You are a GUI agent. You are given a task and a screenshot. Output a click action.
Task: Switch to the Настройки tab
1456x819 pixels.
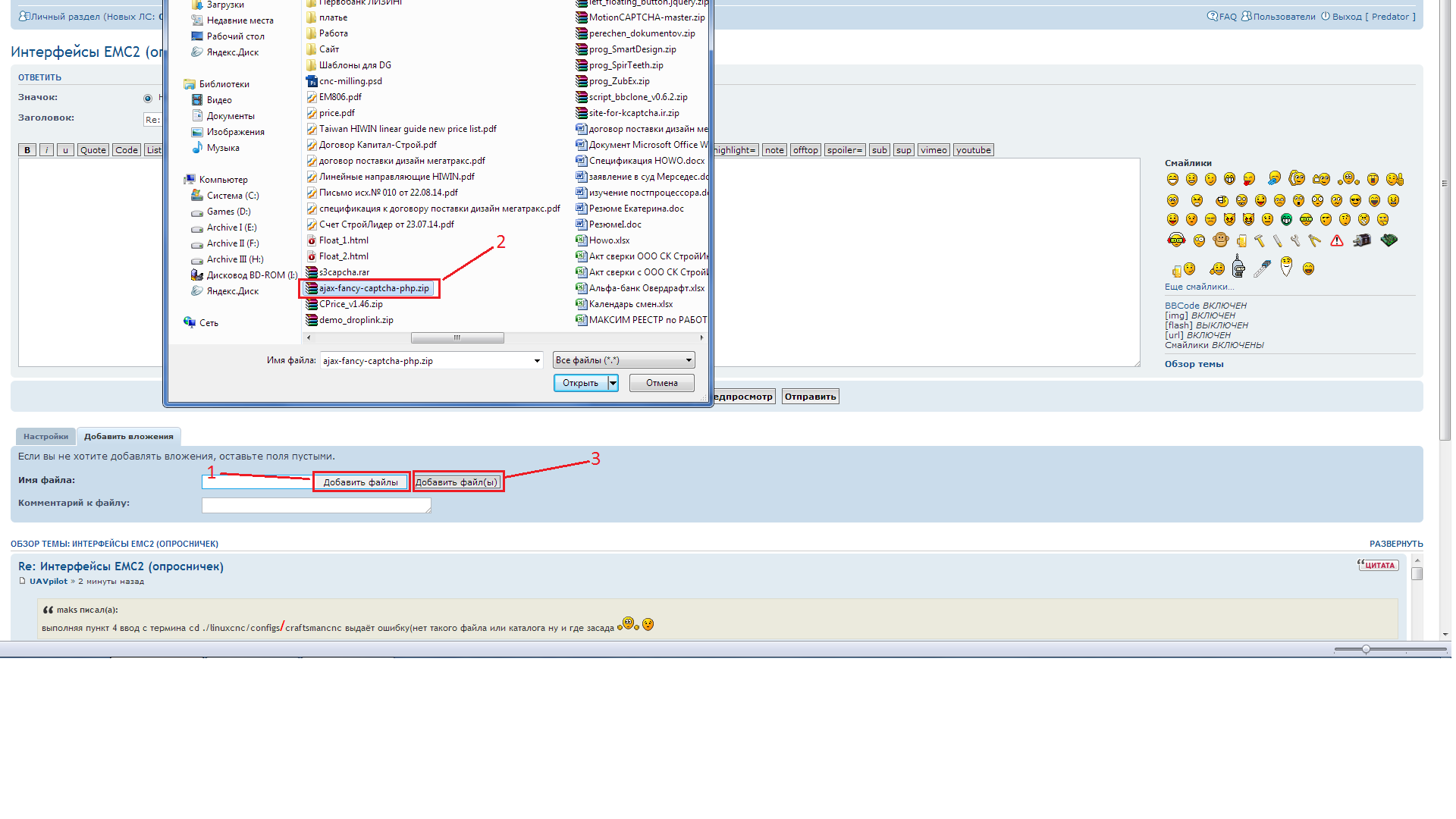(x=45, y=437)
